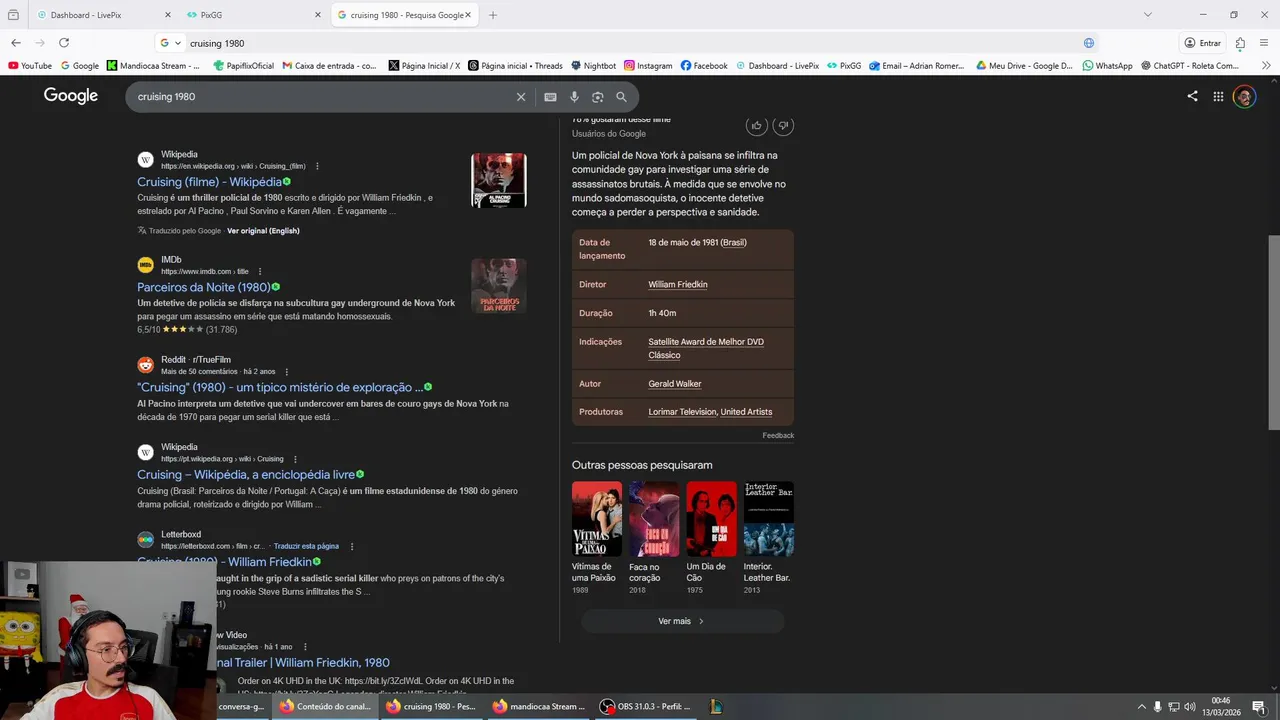Expand Ver mais related searches
1280x720 pixels.
[682, 621]
